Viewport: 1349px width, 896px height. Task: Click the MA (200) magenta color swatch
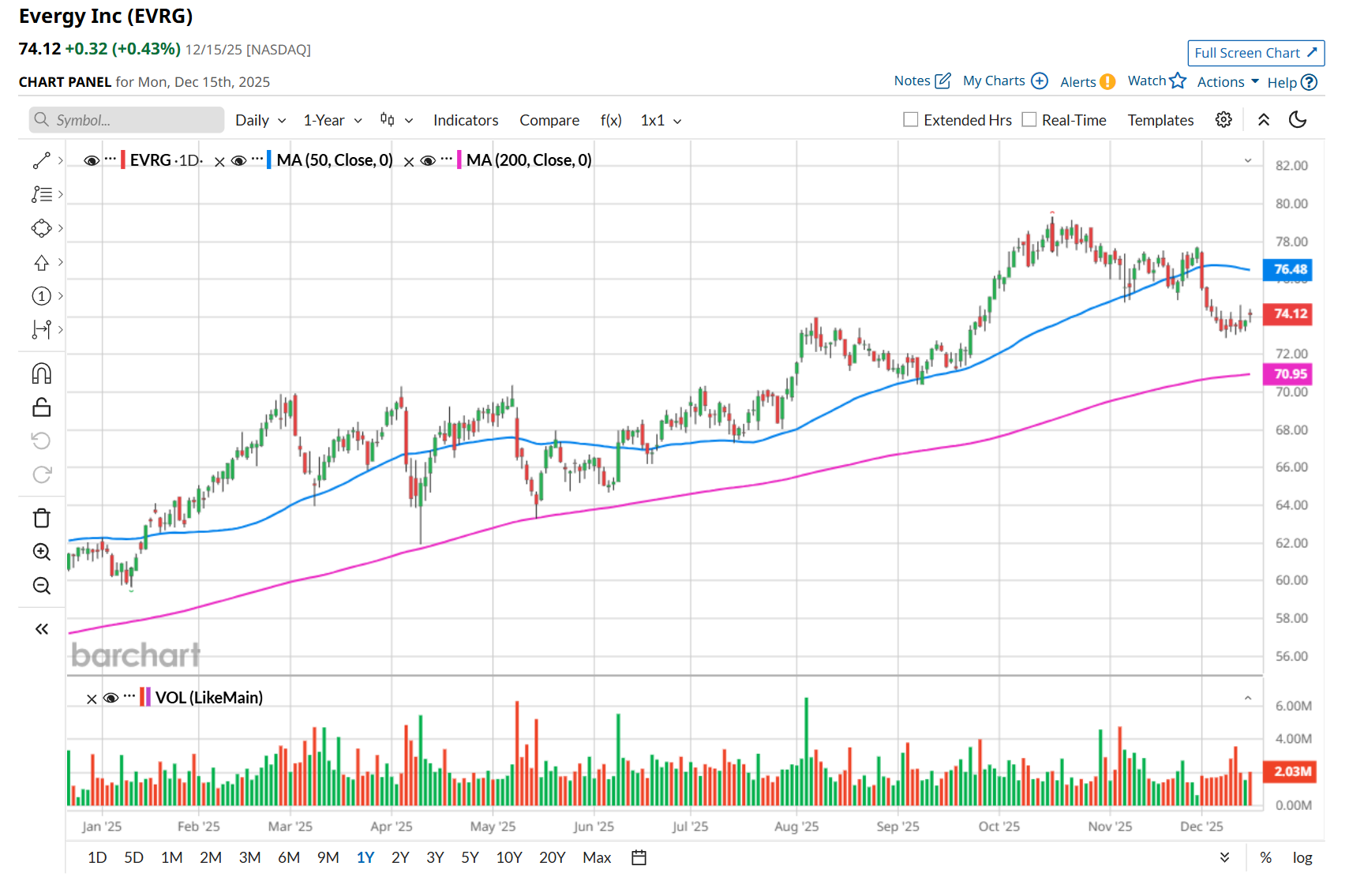459,160
